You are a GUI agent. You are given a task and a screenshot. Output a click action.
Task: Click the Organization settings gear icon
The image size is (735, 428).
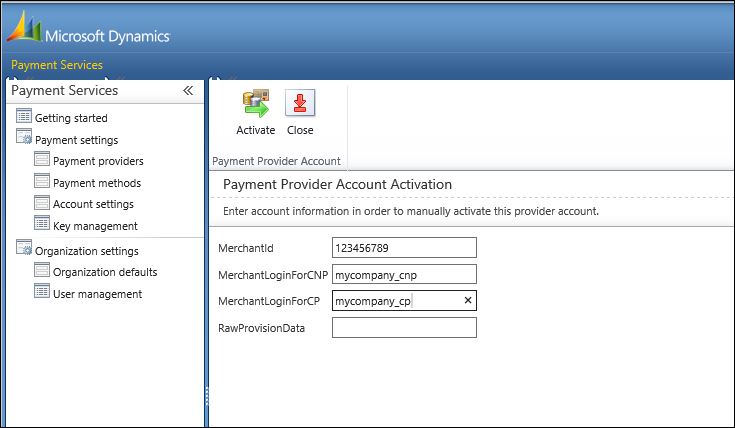[24, 250]
